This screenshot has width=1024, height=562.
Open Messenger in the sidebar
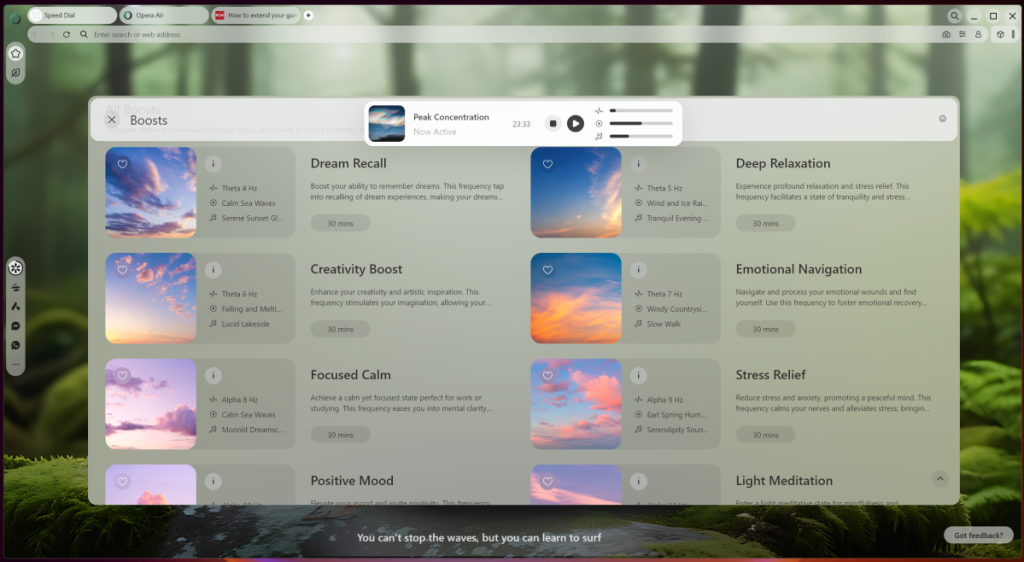point(16,326)
